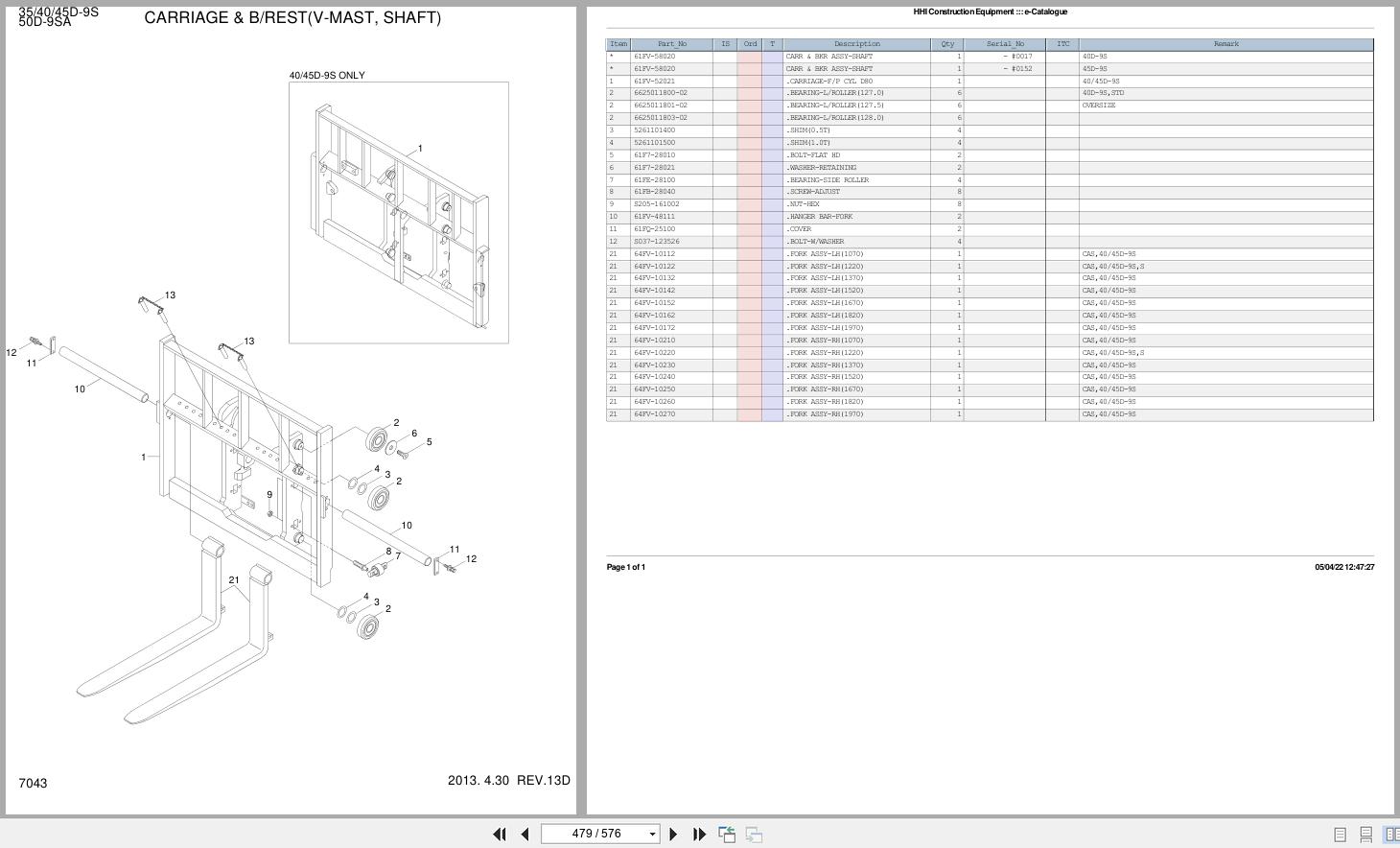
Task: Toggle the Ord cell for SHIM(0.5T) row
Action: (749, 130)
